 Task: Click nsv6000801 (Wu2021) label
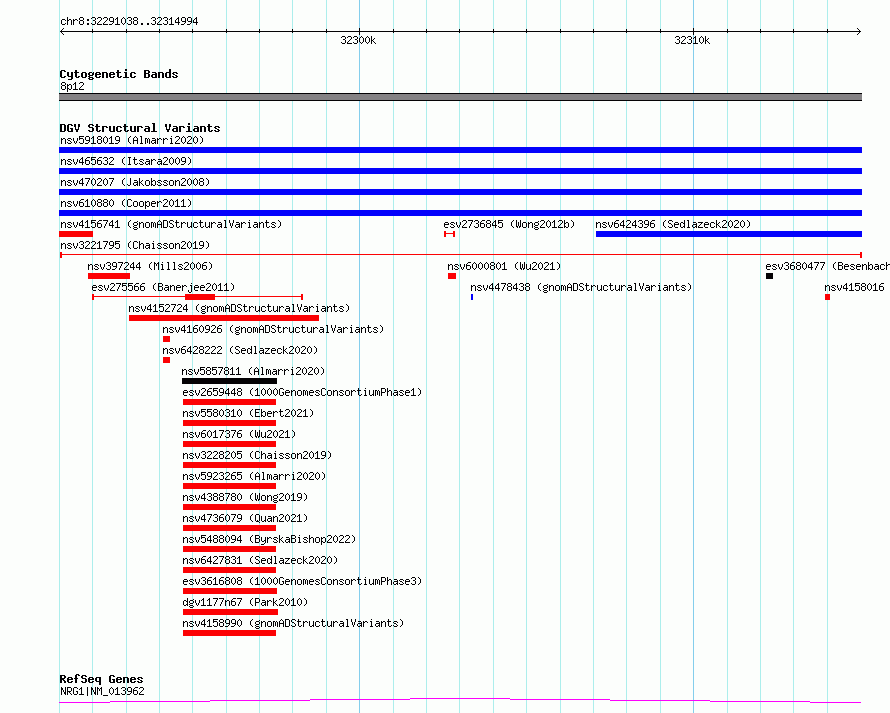pyautogui.click(x=504, y=266)
